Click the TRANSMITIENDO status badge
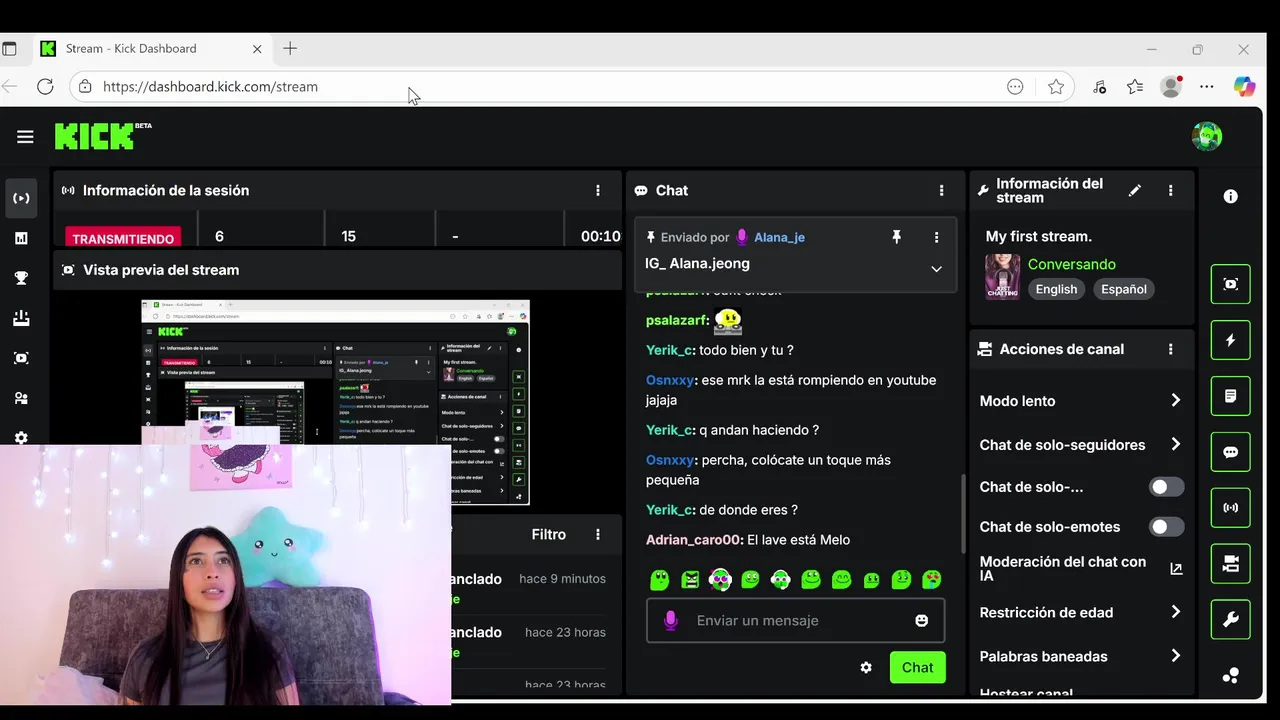The width and height of the screenshot is (1280, 720). pyautogui.click(x=123, y=238)
